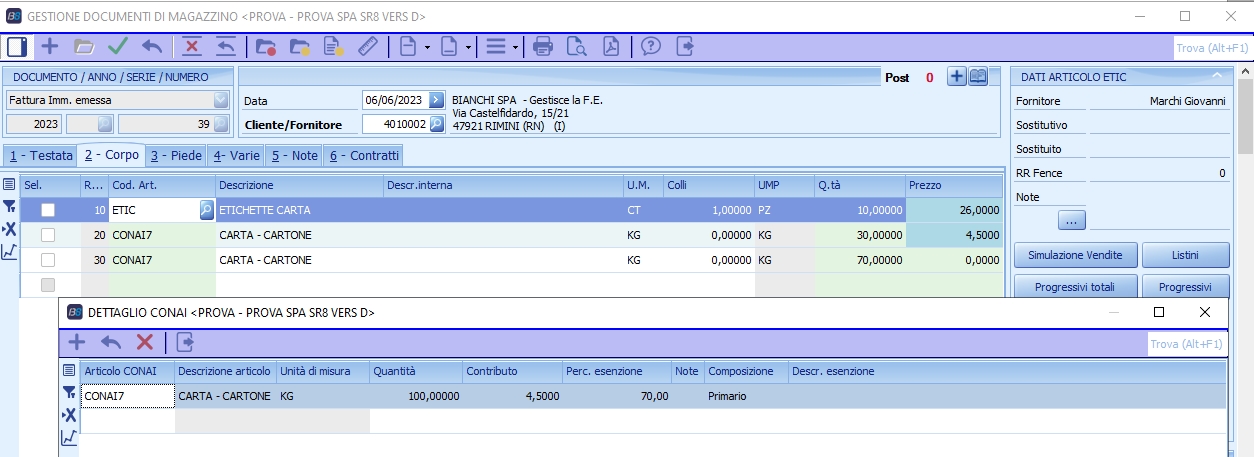Select the checkbox on row 20 CONAI7
This screenshot has height=457, width=1254.
[x=48, y=235]
